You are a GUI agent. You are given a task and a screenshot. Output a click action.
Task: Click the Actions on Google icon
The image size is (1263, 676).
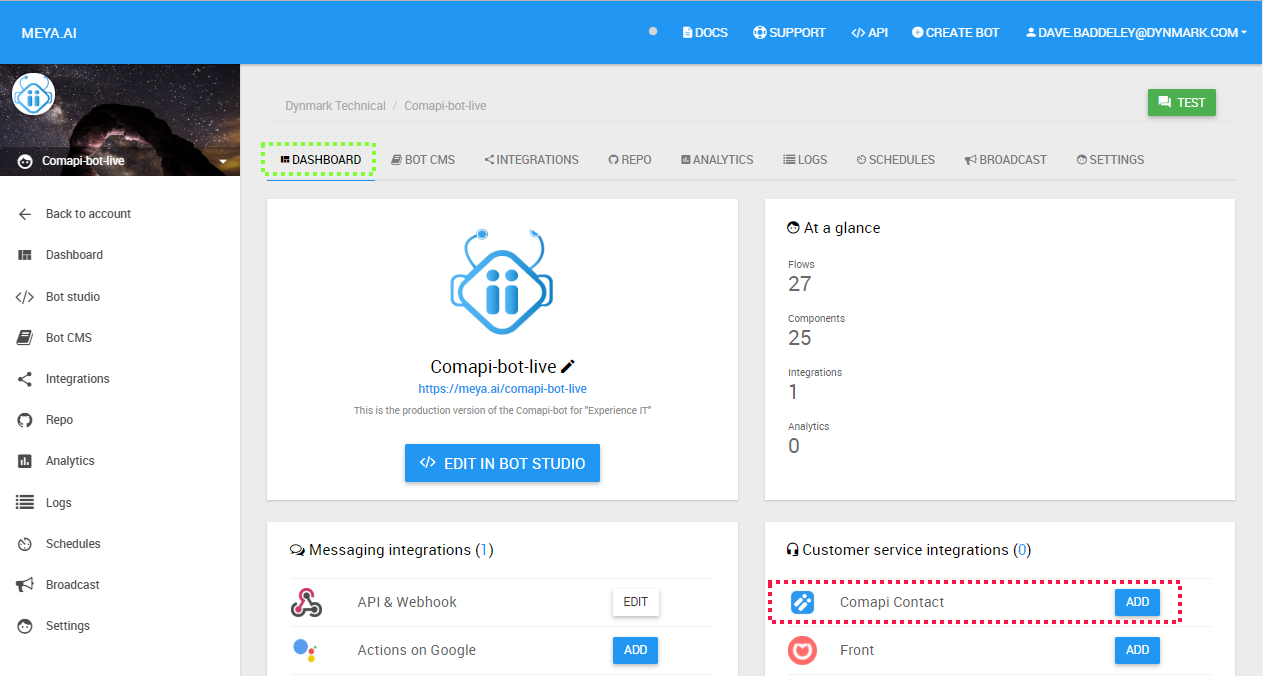[305, 650]
